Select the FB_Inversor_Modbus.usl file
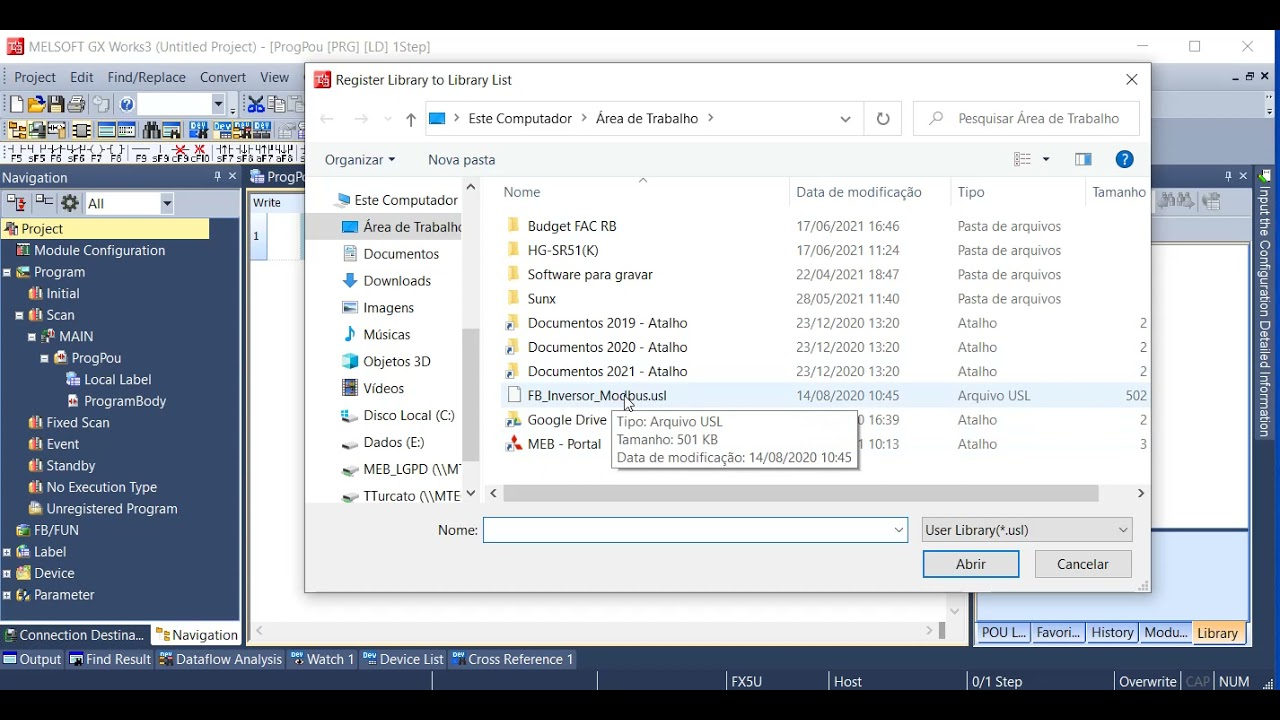 tap(597, 396)
